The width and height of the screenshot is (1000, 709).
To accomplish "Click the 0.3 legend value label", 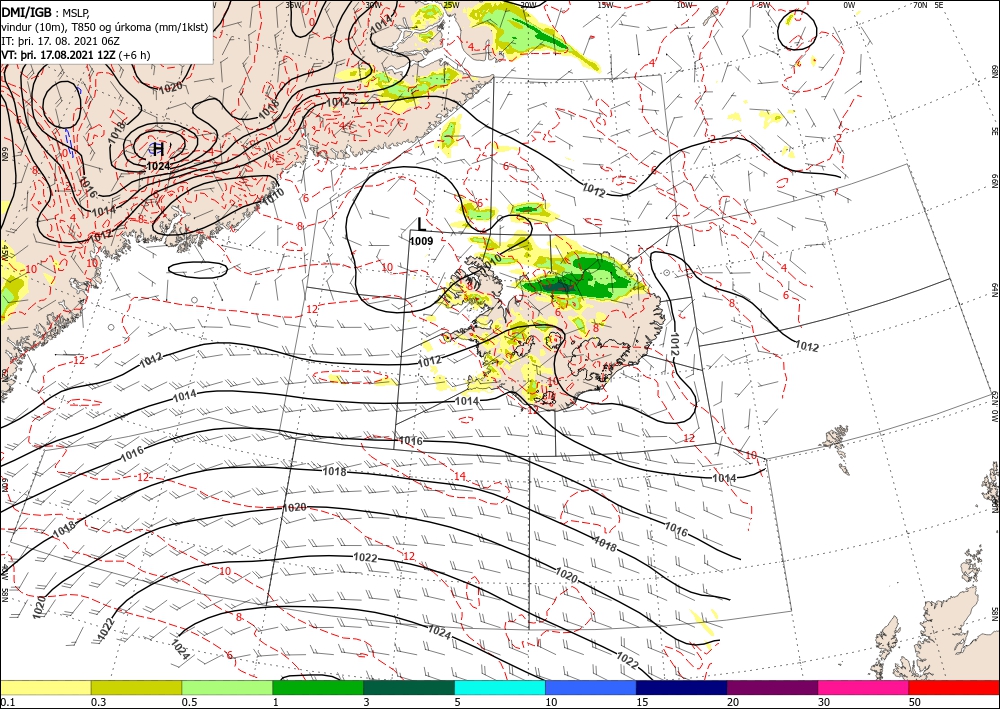I will [98, 702].
